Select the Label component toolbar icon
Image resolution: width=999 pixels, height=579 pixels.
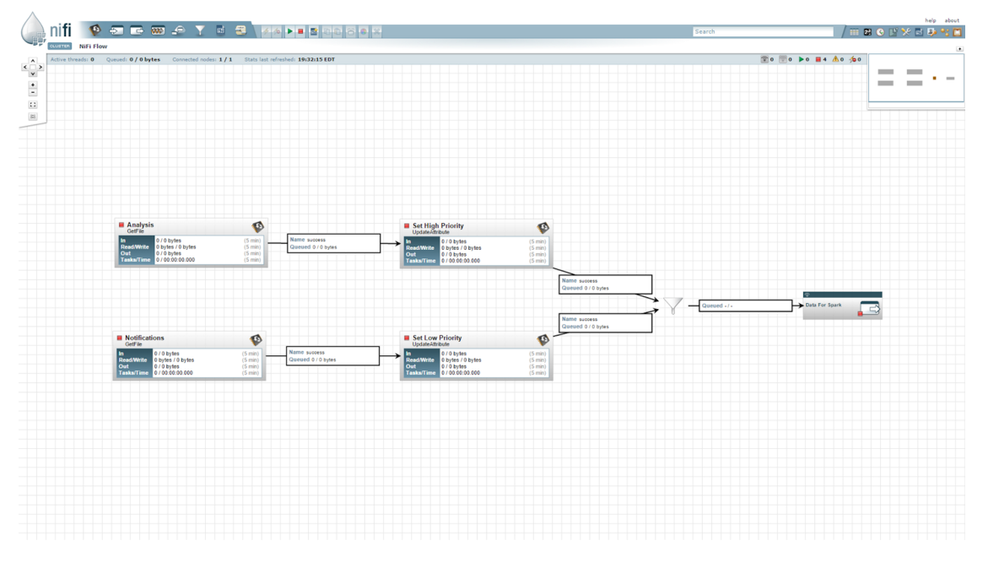click(241, 30)
